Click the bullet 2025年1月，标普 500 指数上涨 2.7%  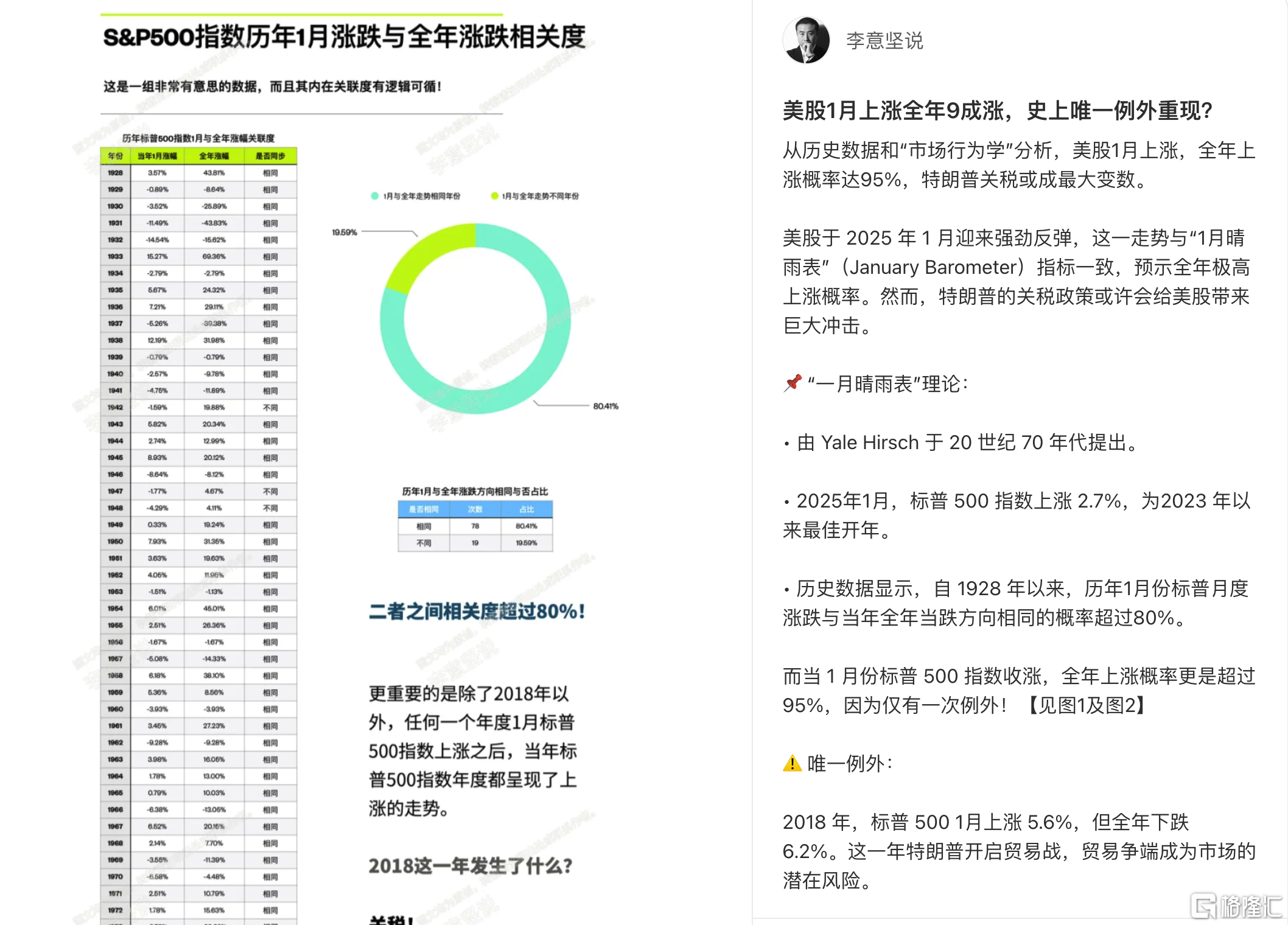point(1017,515)
